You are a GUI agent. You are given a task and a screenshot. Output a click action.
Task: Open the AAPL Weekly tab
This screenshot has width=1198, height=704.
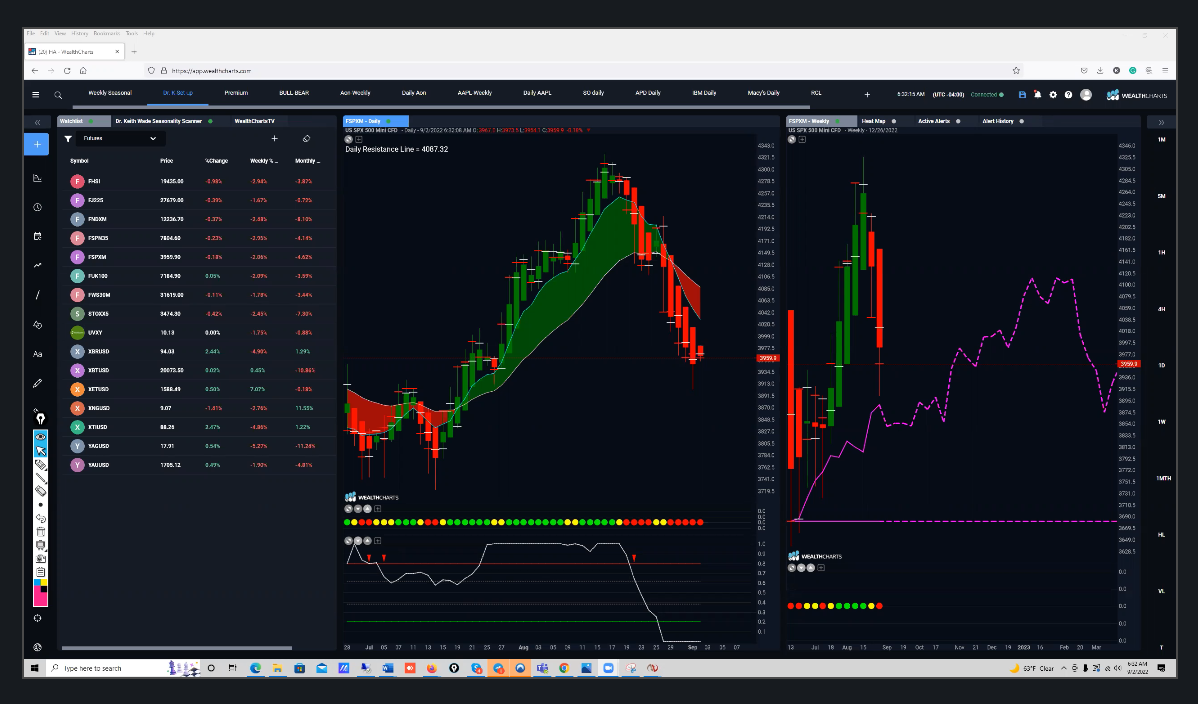(474, 93)
